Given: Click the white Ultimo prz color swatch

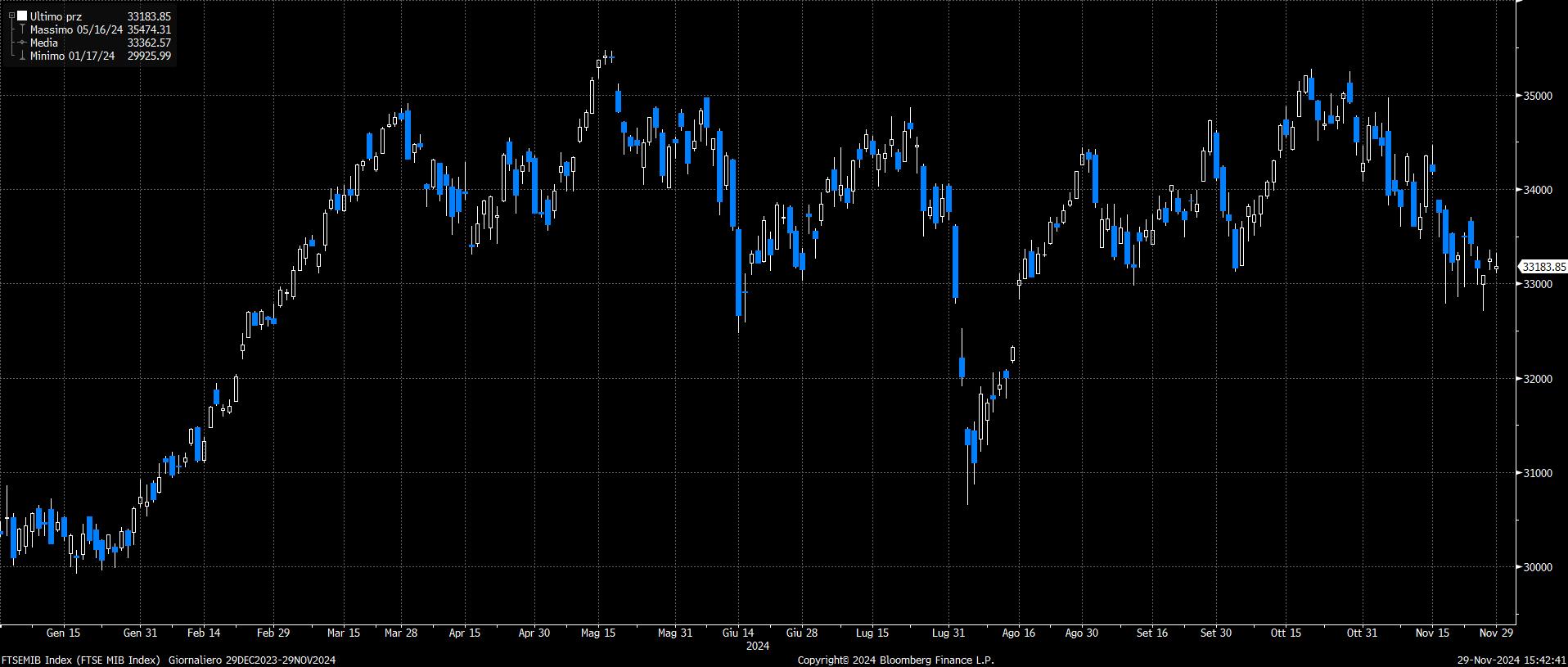Looking at the screenshot, I should coord(22,16).
